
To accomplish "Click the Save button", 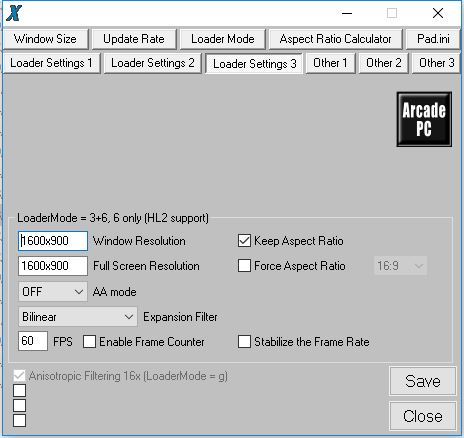I will [x=423, y=381].
